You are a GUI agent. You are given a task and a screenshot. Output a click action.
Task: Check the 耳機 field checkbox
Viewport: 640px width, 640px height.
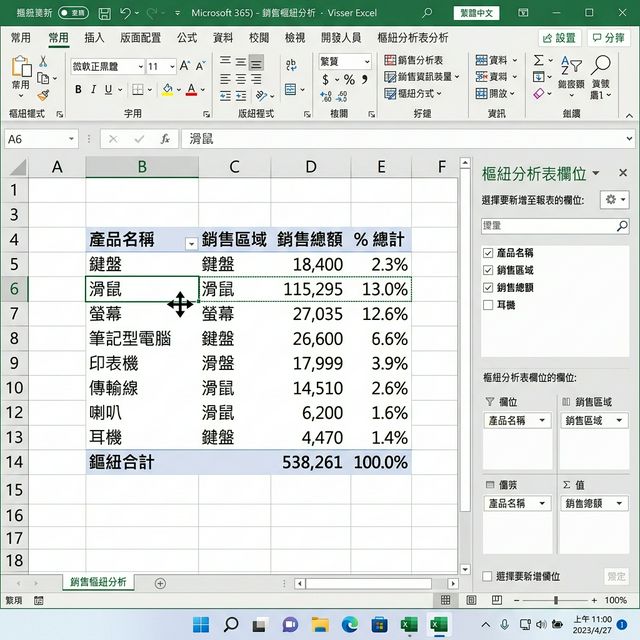point(488,305)
